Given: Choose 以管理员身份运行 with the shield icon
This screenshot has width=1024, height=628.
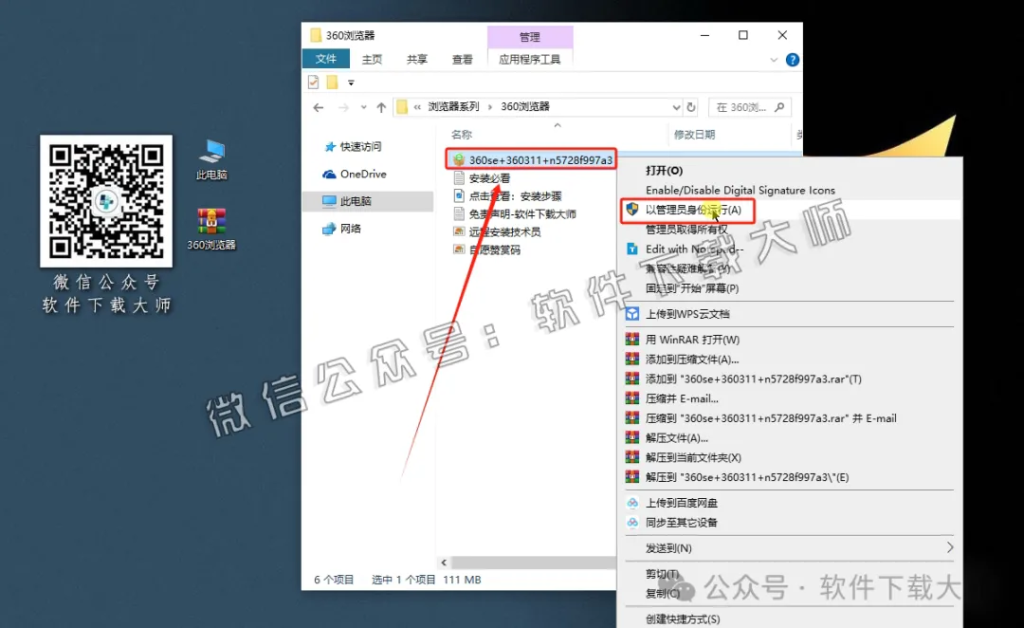Looking at the screenshot, I should (x=693, y=210).
